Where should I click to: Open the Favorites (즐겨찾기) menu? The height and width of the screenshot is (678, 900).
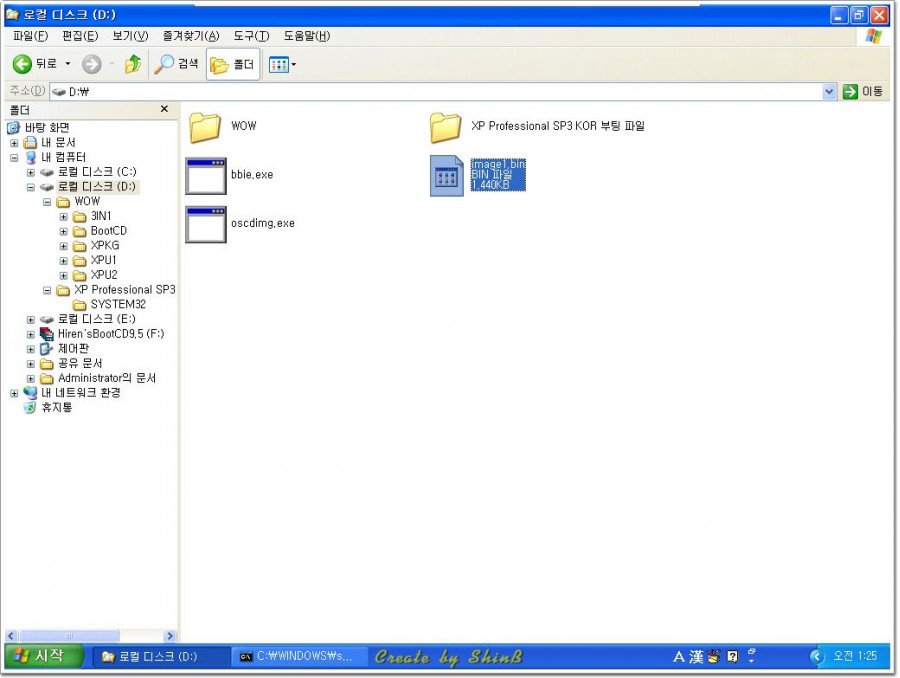pos(191,36)
